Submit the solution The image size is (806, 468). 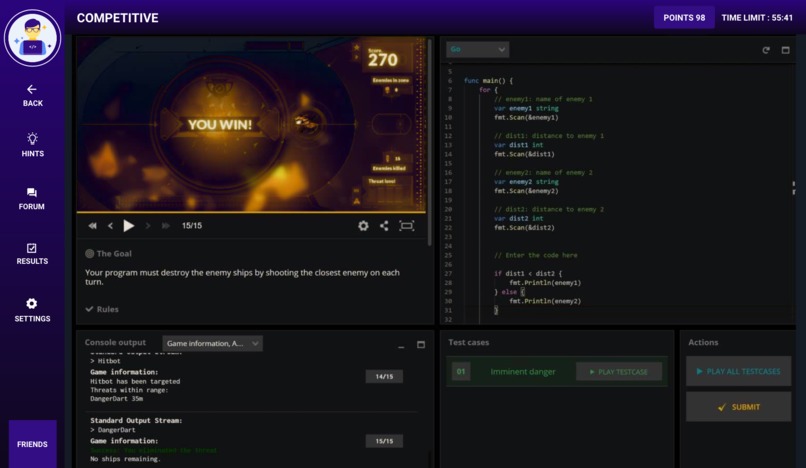[738, 407]
